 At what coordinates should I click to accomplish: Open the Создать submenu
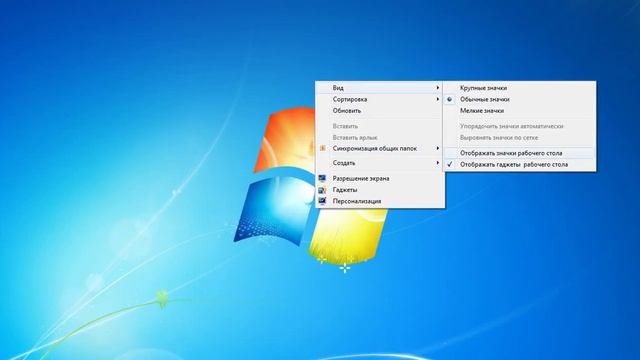380,163
